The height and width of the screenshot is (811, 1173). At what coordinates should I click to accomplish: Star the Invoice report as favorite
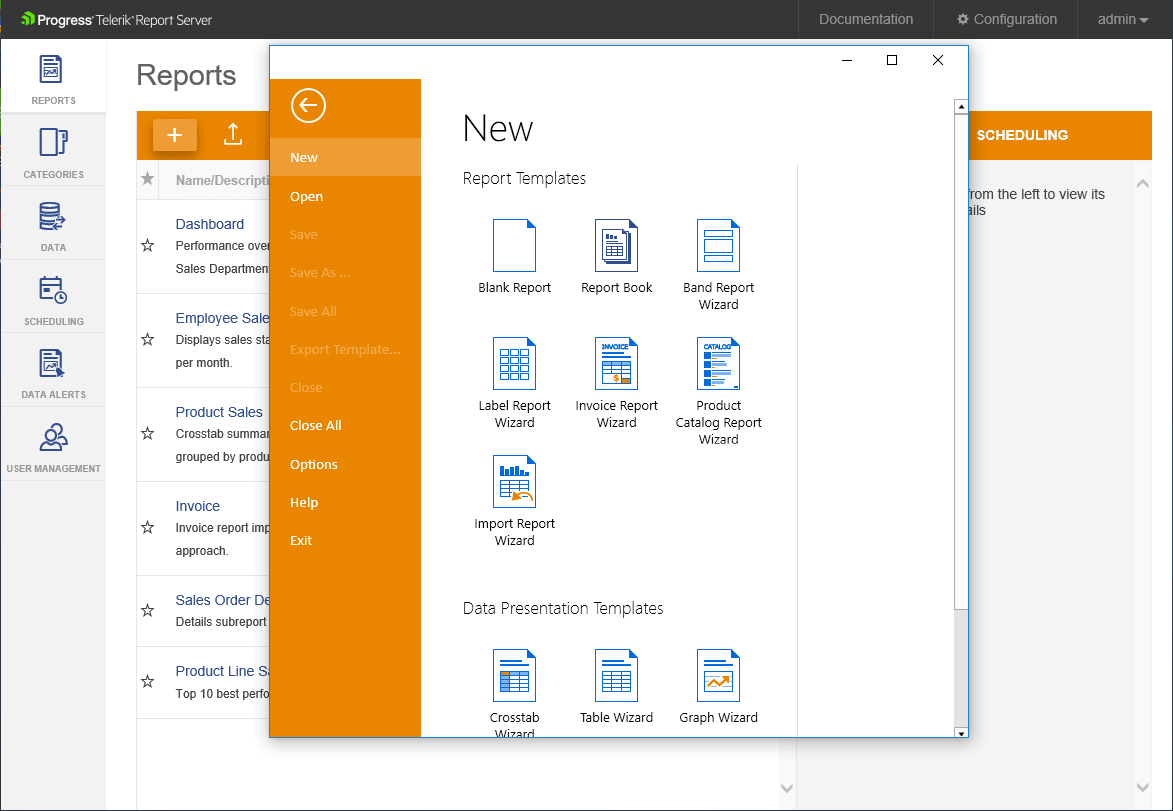point(148,527)
